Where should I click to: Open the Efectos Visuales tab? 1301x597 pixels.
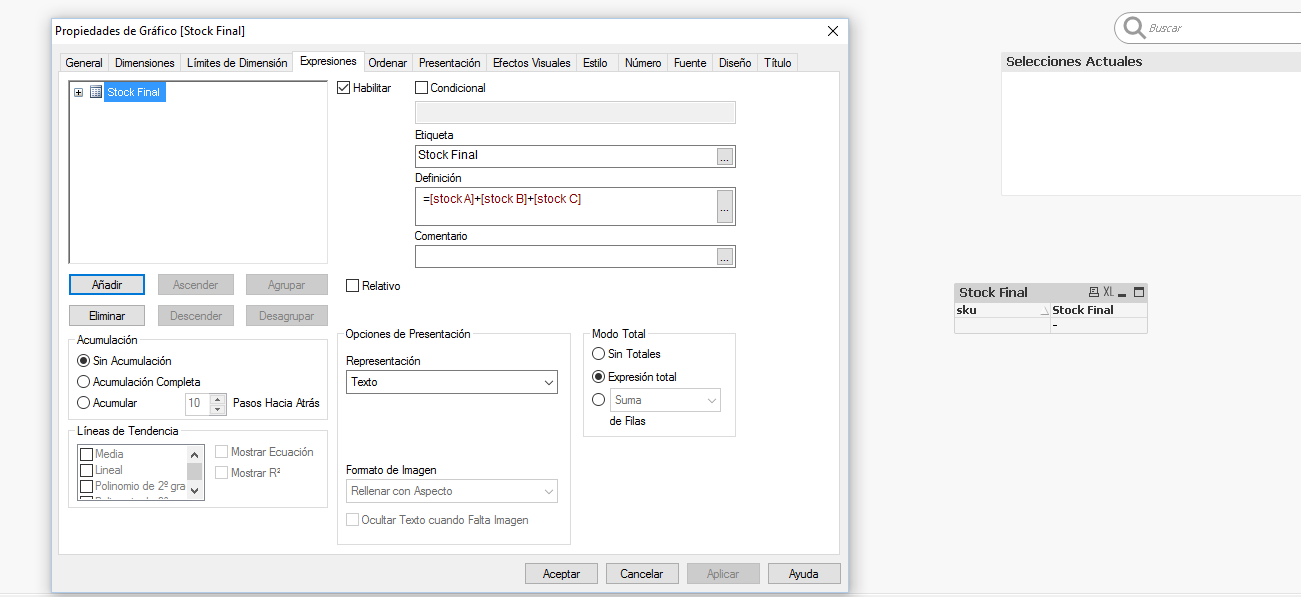531,63
